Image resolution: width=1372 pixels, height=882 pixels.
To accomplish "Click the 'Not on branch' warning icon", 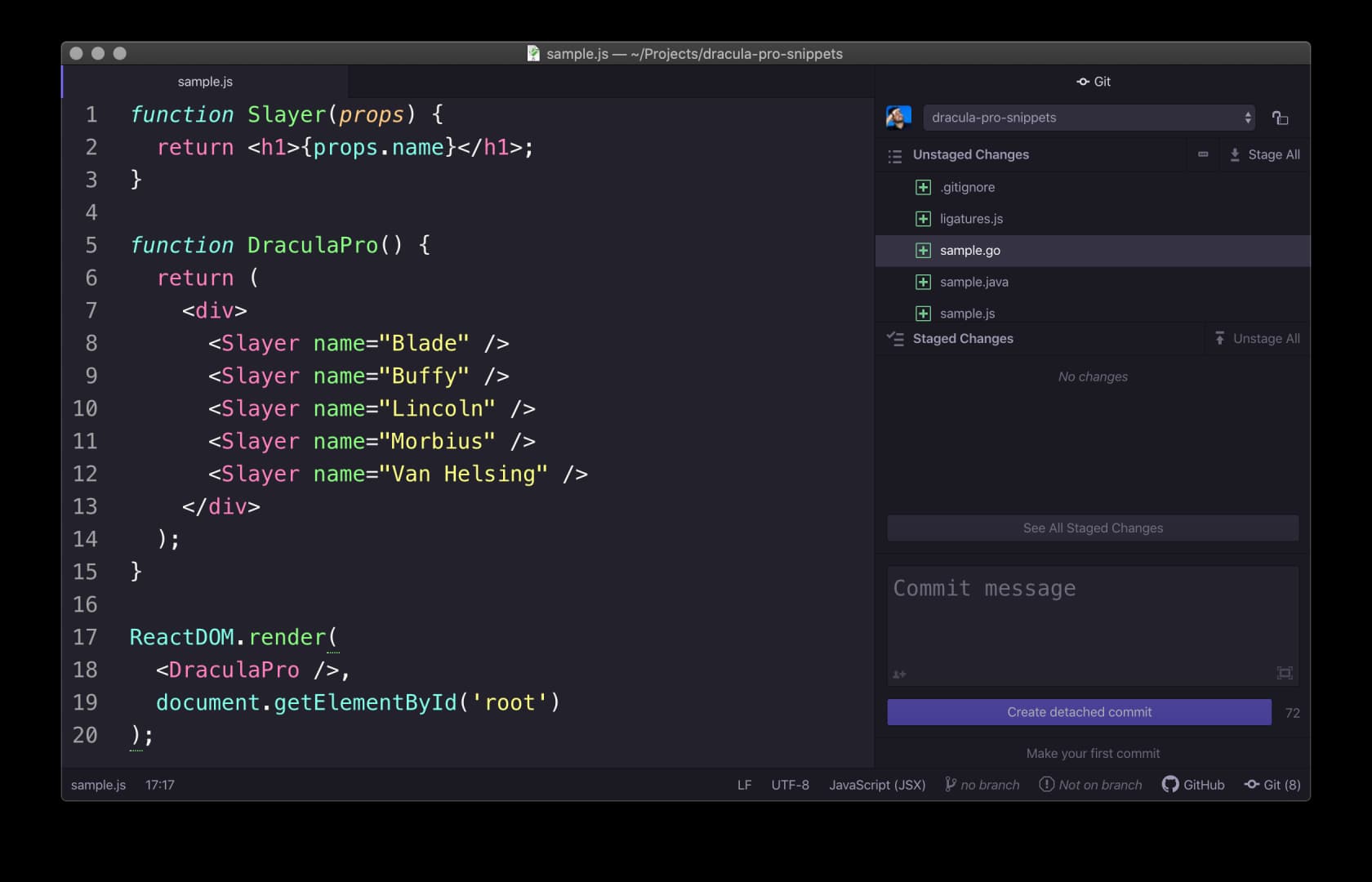I will pos(1048,784).
